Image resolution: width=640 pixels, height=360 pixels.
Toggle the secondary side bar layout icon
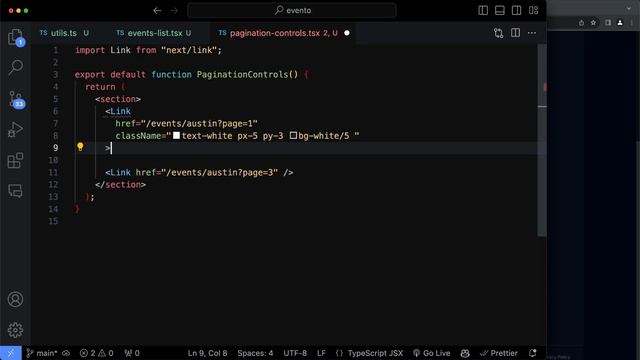pos(516,11)
